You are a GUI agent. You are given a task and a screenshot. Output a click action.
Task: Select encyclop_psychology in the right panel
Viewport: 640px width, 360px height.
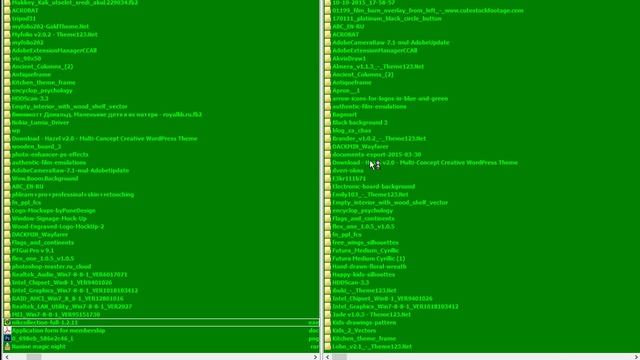click(x=362, y=211)
